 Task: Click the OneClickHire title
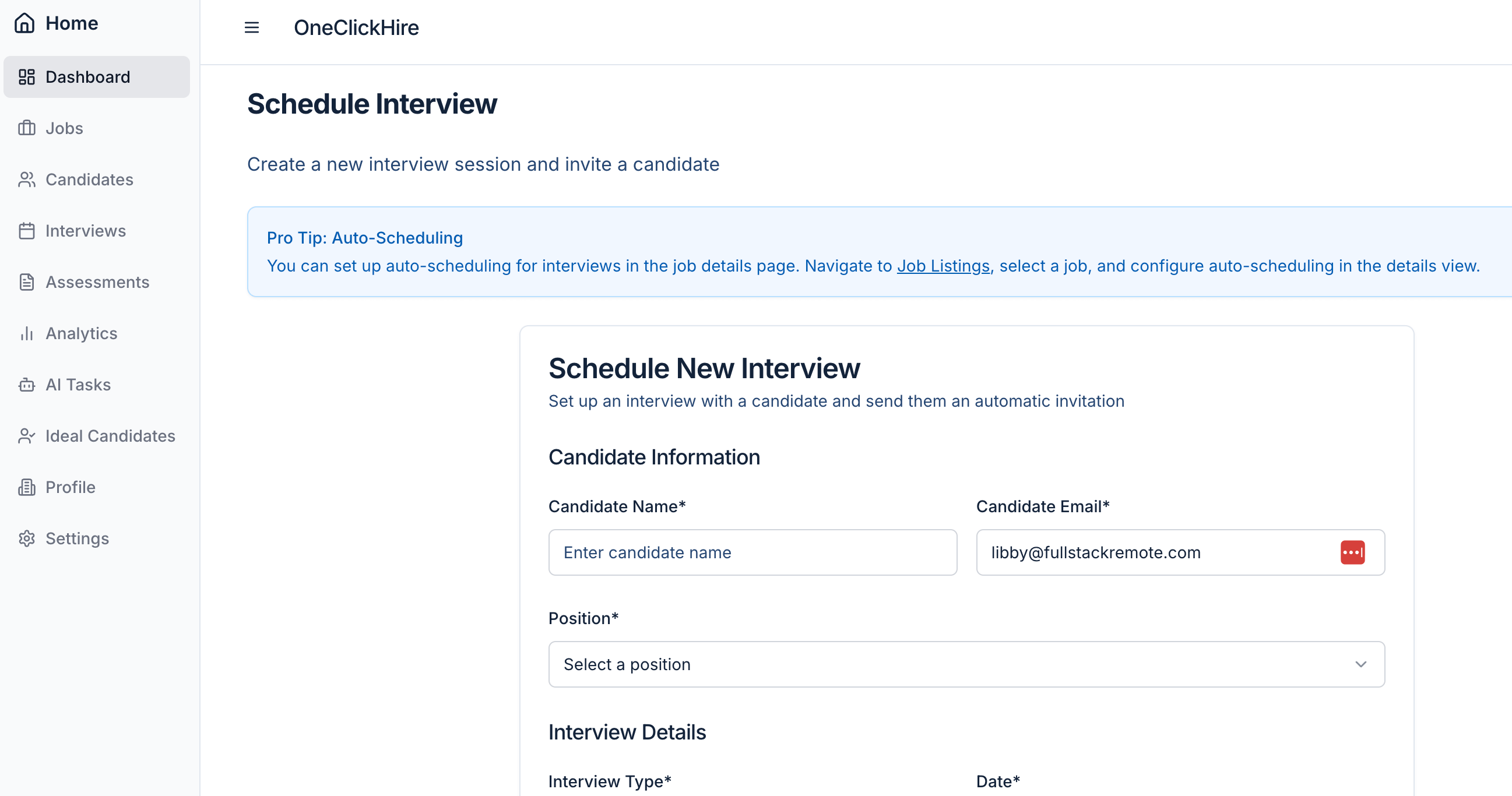pos(356,27)
